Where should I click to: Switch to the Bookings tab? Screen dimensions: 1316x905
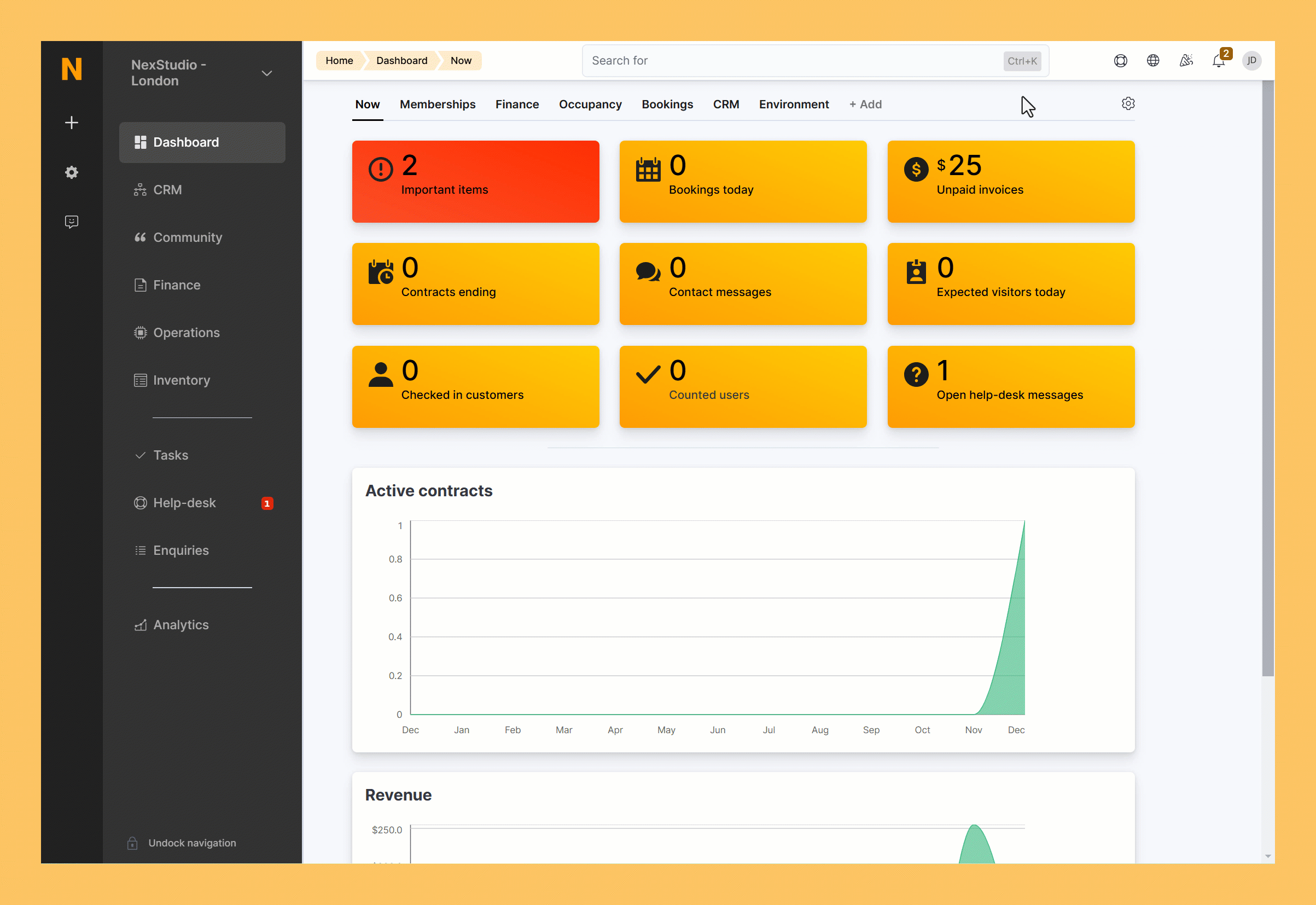click(x=667, y=105)
